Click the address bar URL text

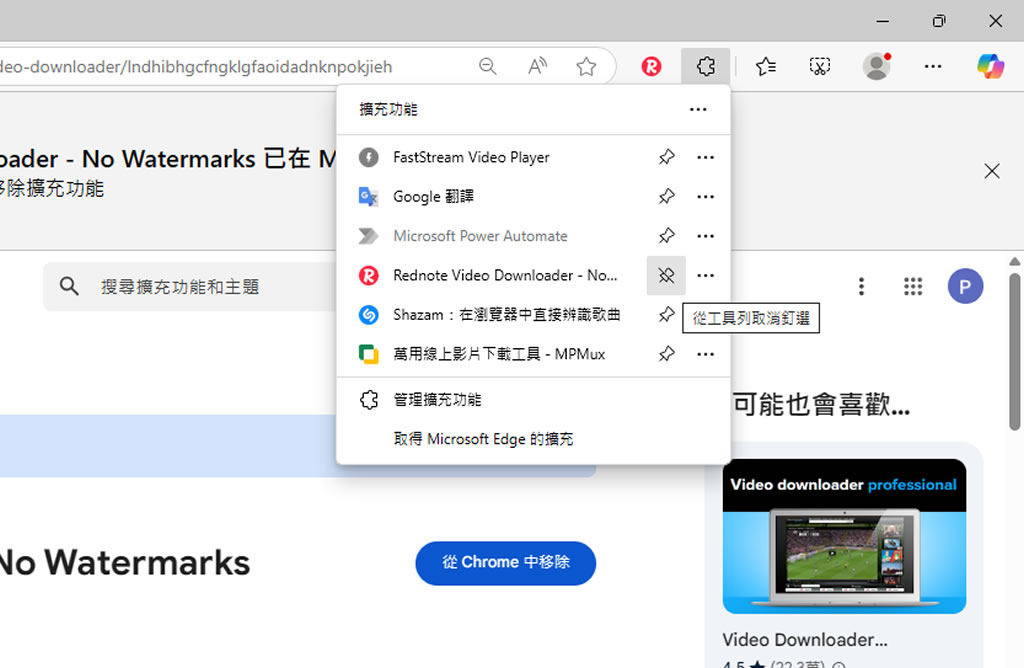coord(196,67)
